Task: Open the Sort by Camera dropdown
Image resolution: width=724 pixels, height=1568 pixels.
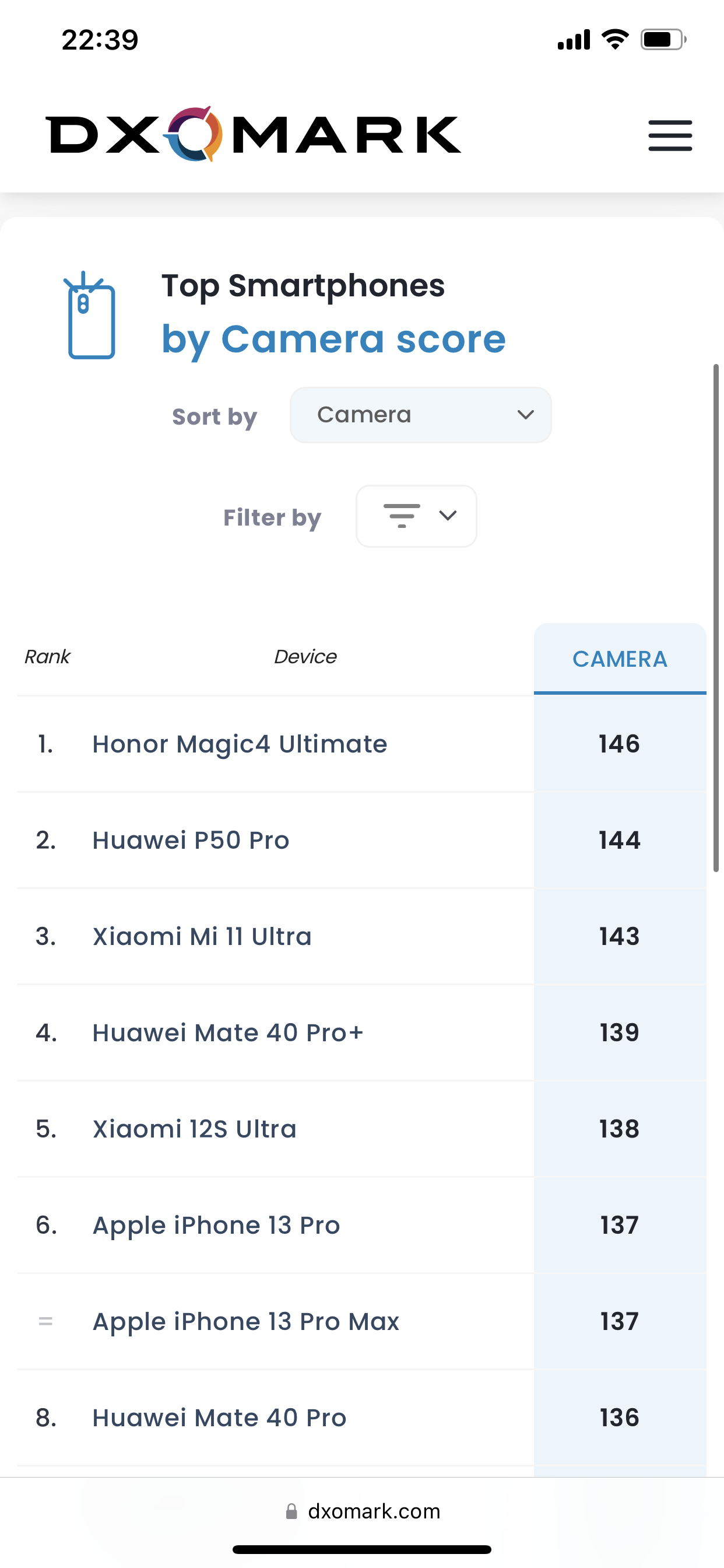Action: pyautogui.click(x=420, y=415)
